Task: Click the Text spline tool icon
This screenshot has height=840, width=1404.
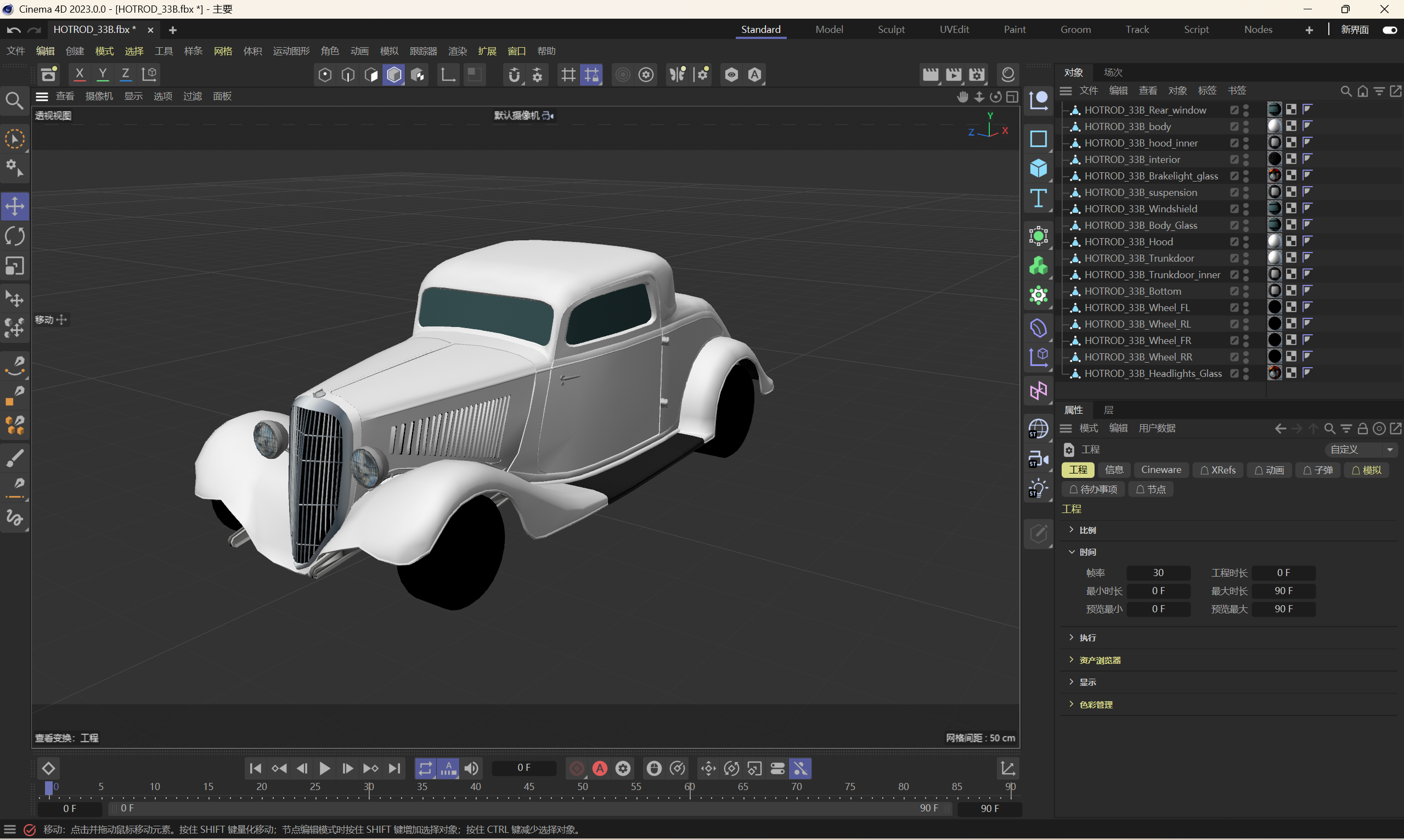Action: coord(1038,198)
